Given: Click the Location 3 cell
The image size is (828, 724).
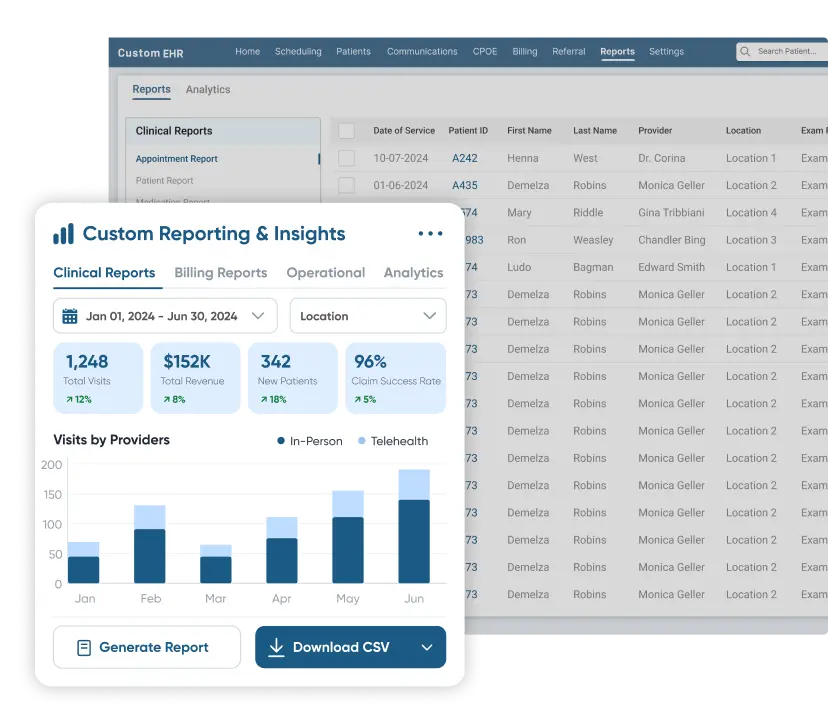Looking at the screenshot, I should pos(751,240).
